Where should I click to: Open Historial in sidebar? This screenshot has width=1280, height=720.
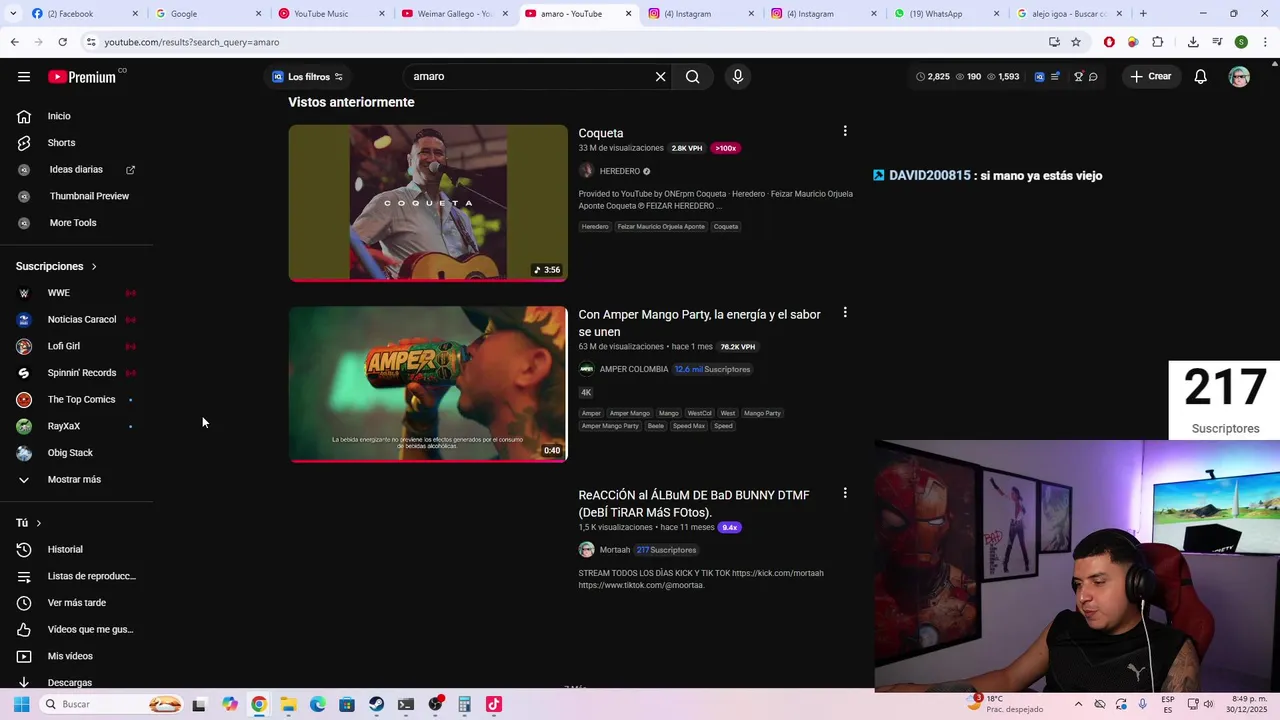pyautogui.click(x=65, y=550)
